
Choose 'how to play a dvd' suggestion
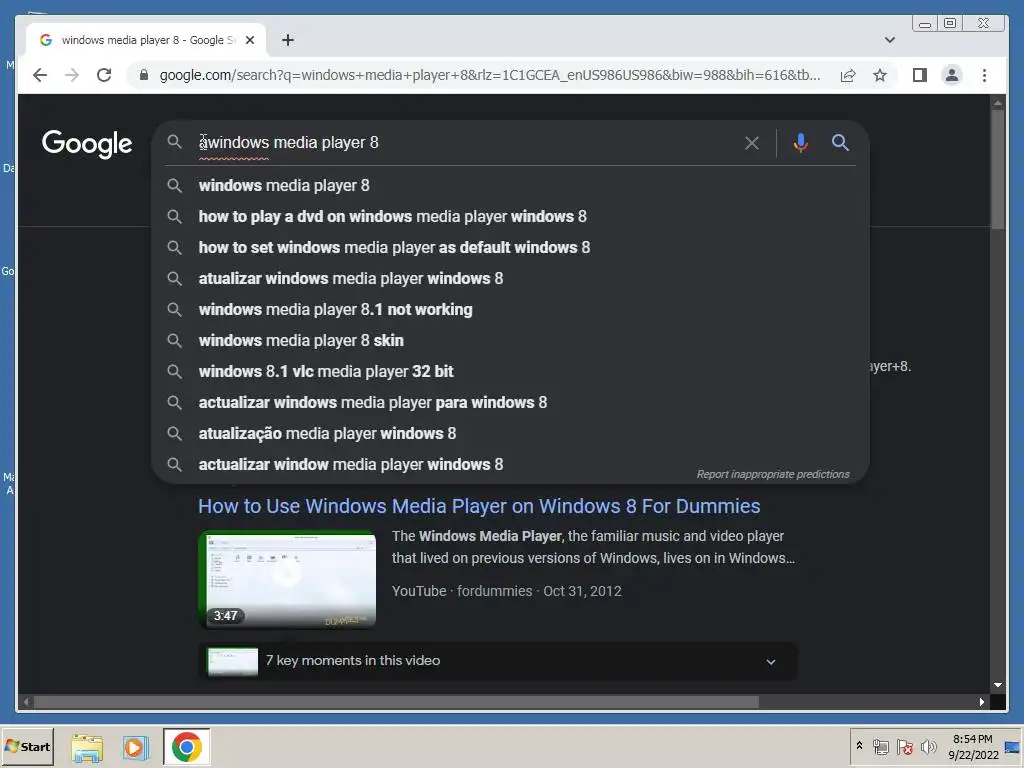pyautogui.click(x=510, y=216)
